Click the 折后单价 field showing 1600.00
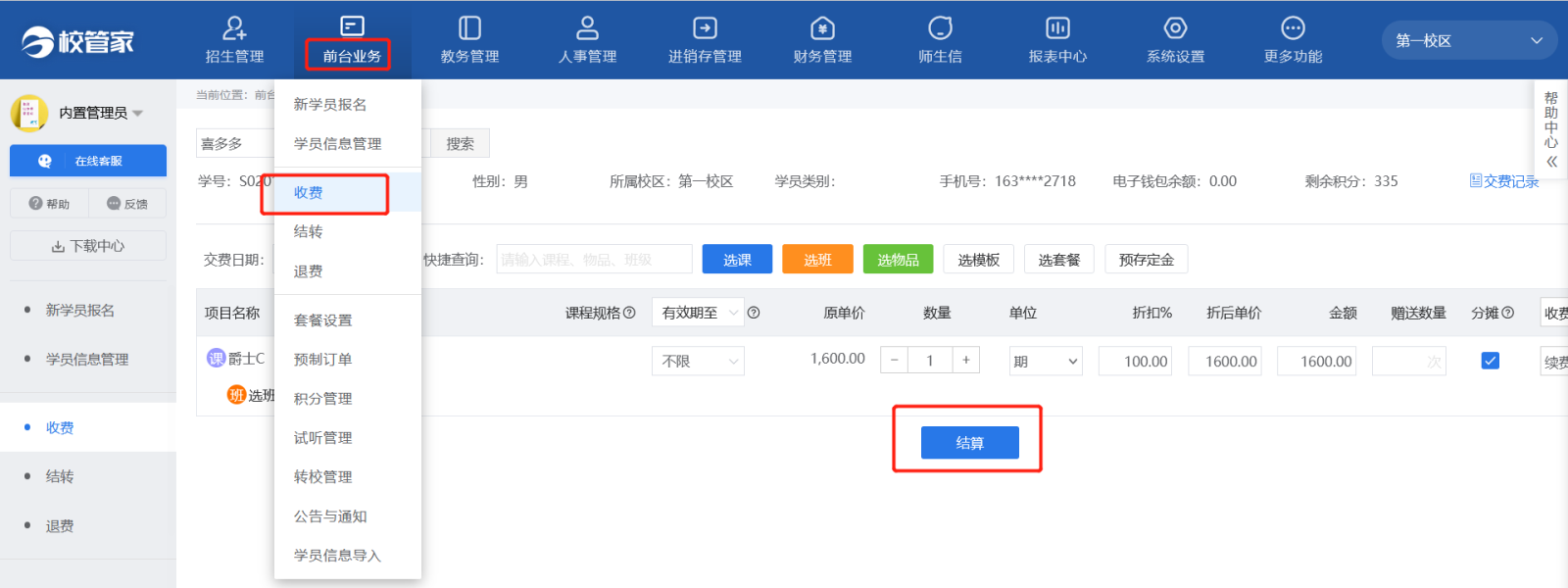 tap(1225, 362)
